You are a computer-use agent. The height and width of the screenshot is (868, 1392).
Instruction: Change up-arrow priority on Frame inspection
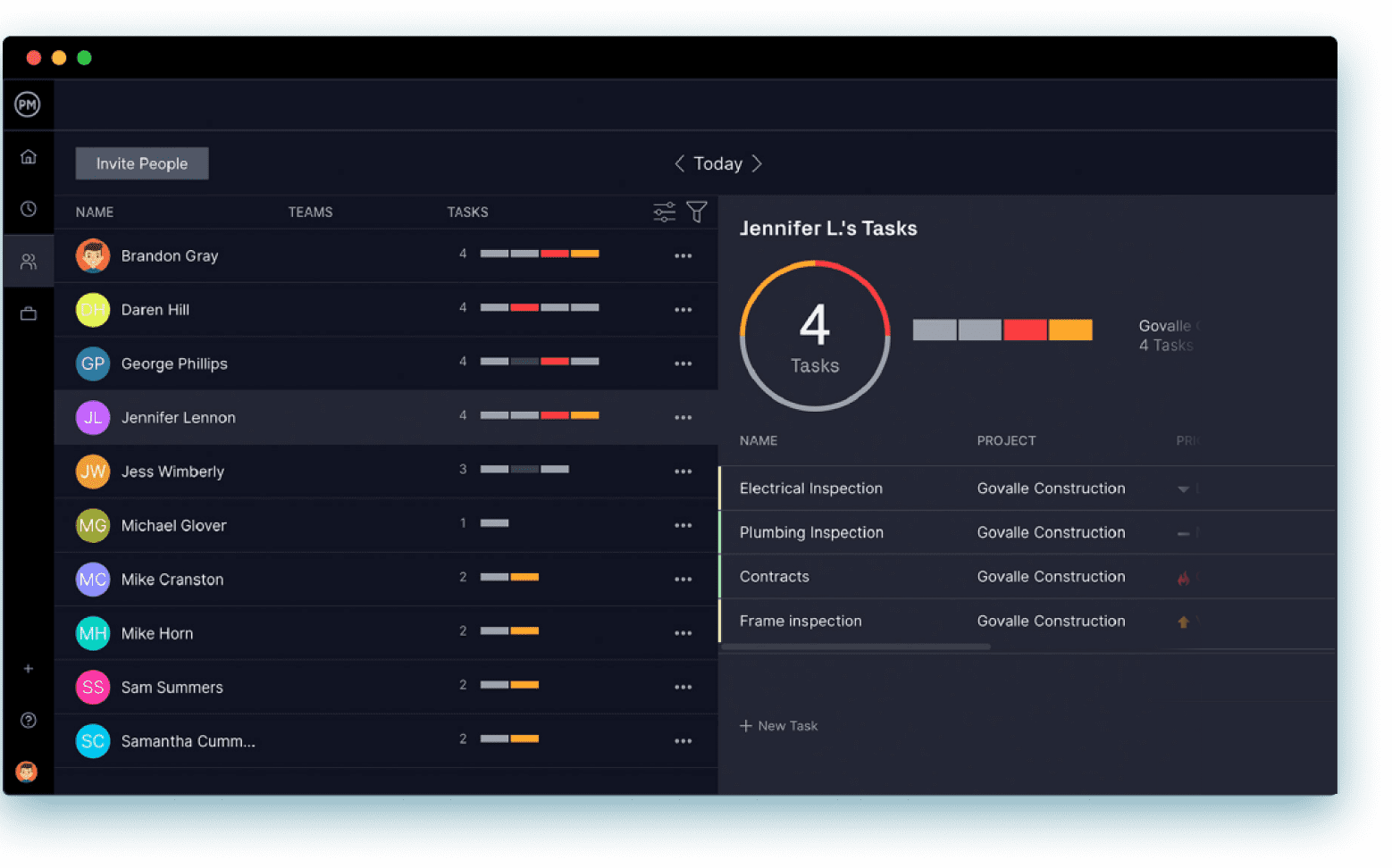pyautogui.click(x=1183, y=622)
